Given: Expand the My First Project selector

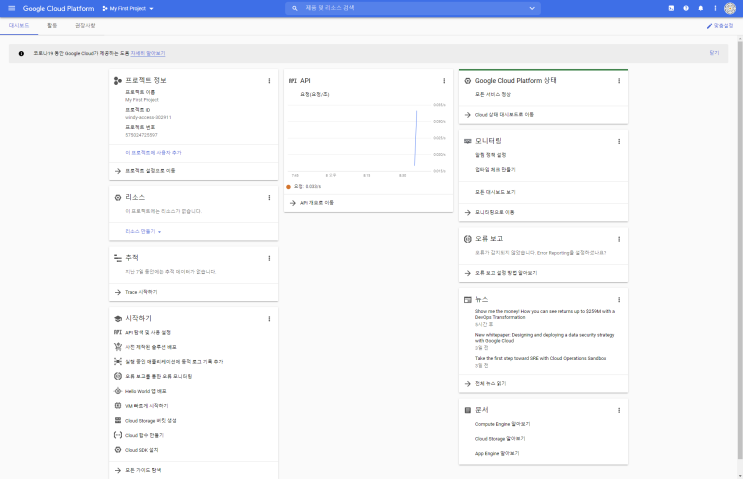Looking at the screenshot, I should tap(128, 8).
